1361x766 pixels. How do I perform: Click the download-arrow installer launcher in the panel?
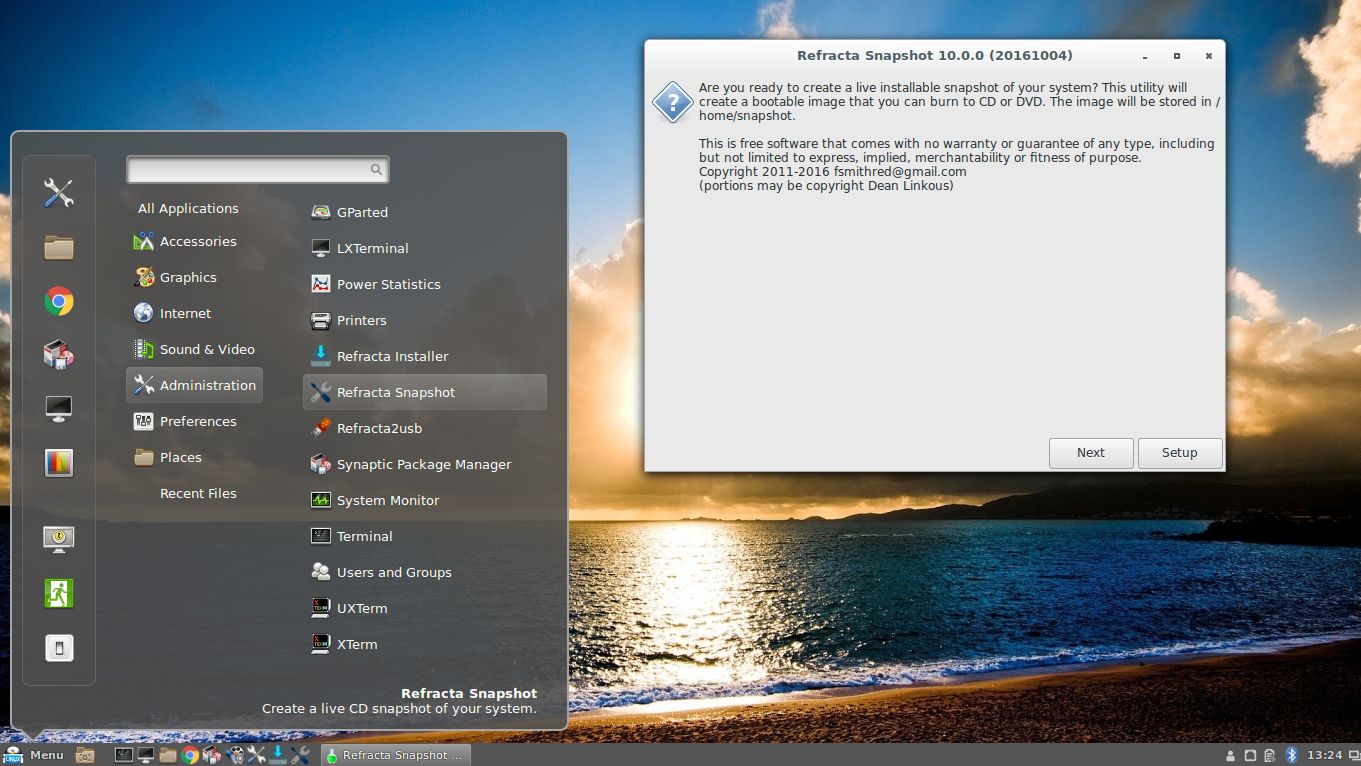tap(278, 755)
